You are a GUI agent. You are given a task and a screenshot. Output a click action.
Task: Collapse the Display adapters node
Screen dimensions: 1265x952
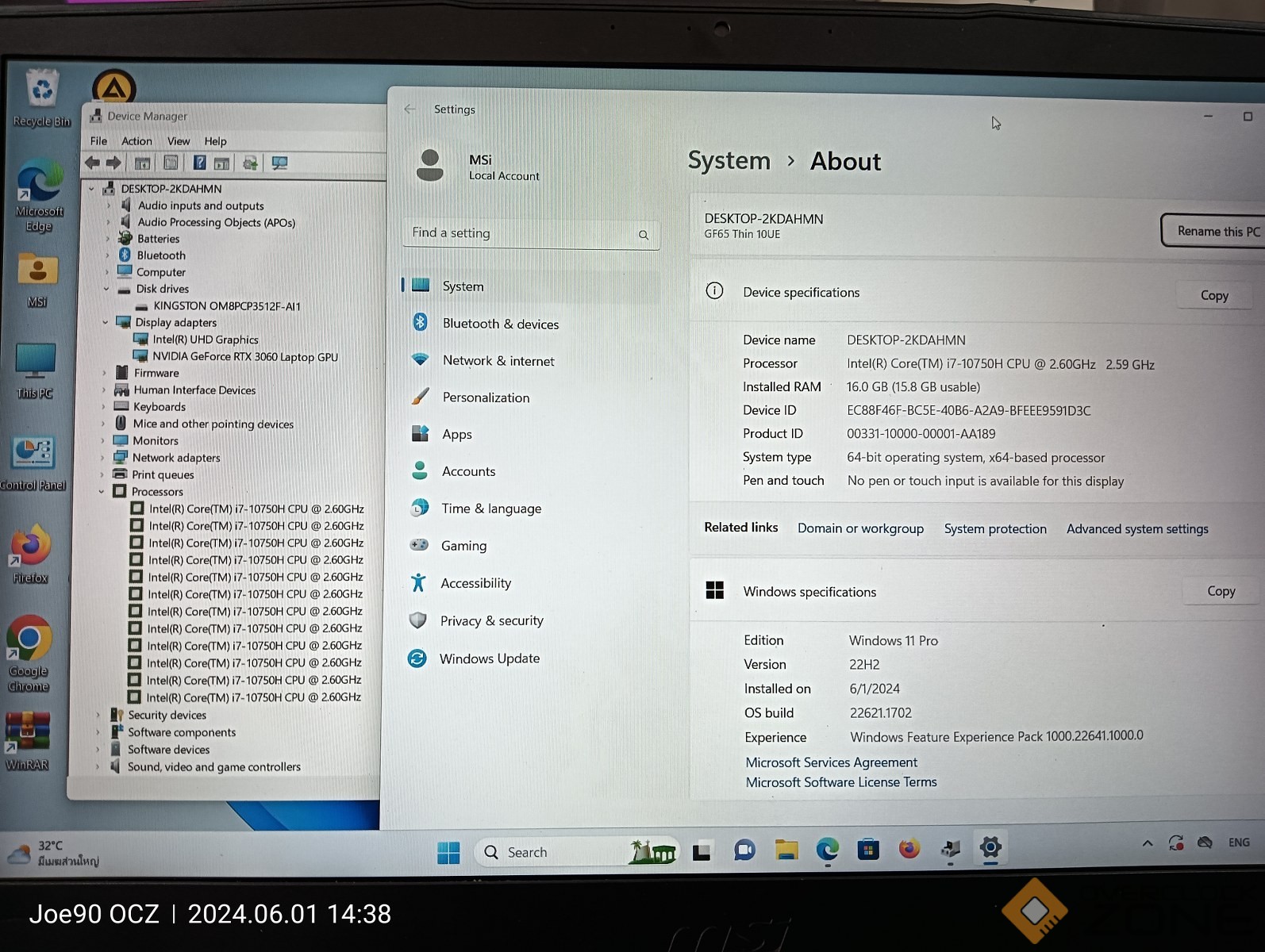point(106,322)
